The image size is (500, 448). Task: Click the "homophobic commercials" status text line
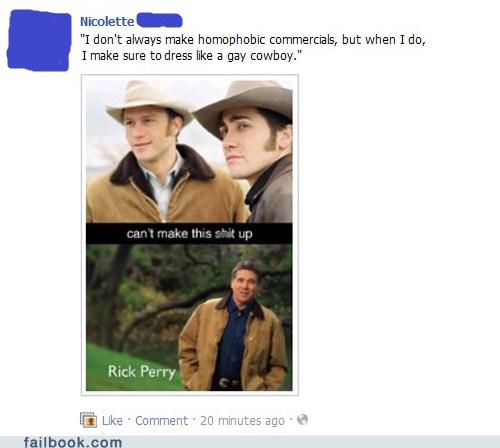[253, 40]
